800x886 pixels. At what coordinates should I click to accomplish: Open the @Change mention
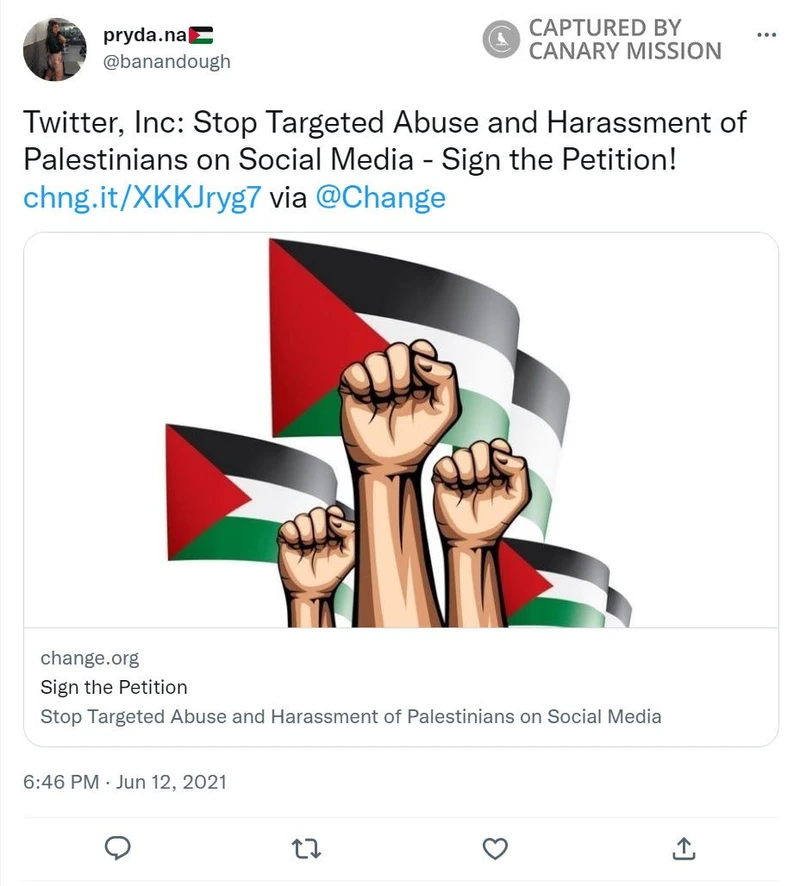380,197
